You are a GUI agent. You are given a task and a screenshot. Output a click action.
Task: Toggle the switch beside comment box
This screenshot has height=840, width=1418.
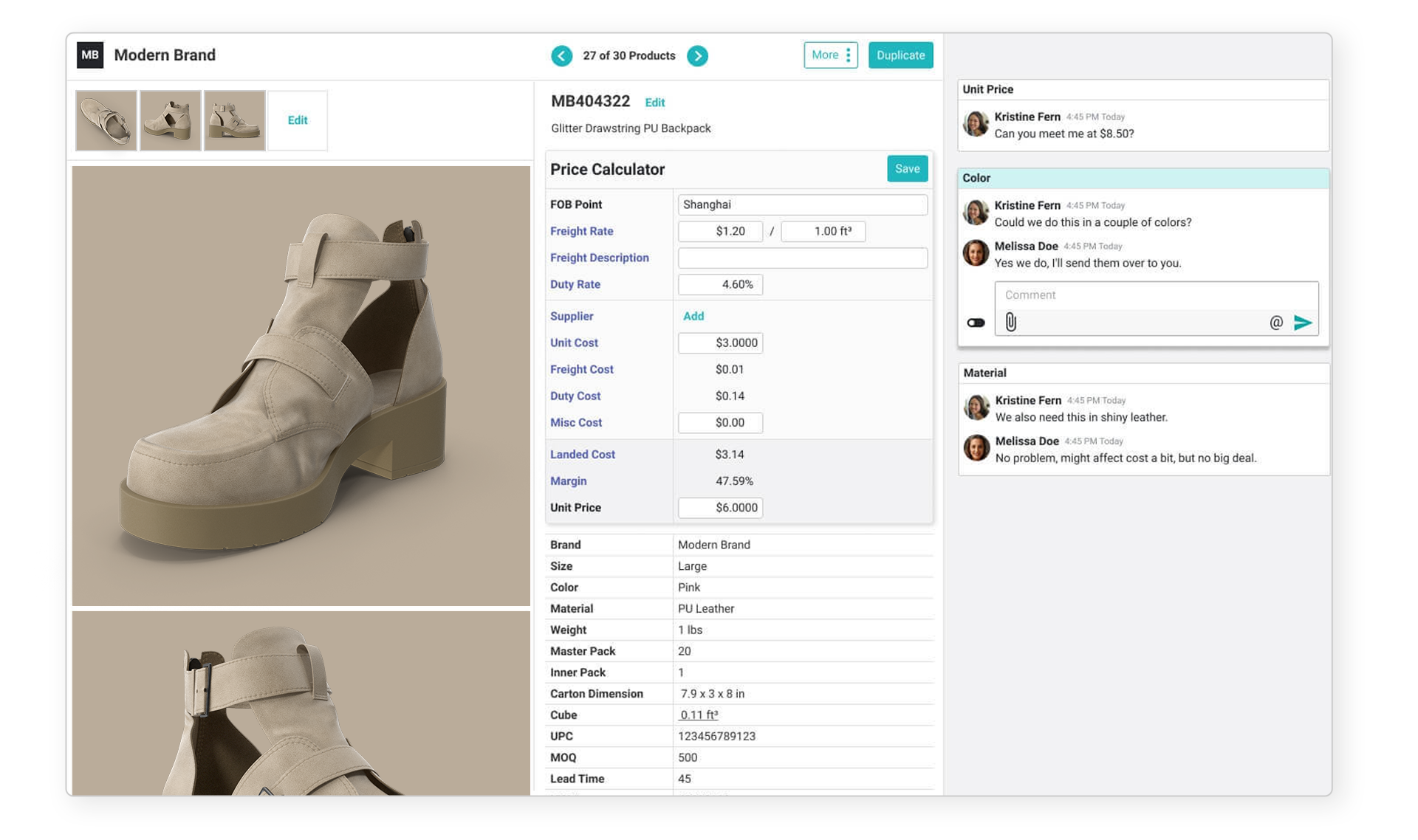pos(976,323)
